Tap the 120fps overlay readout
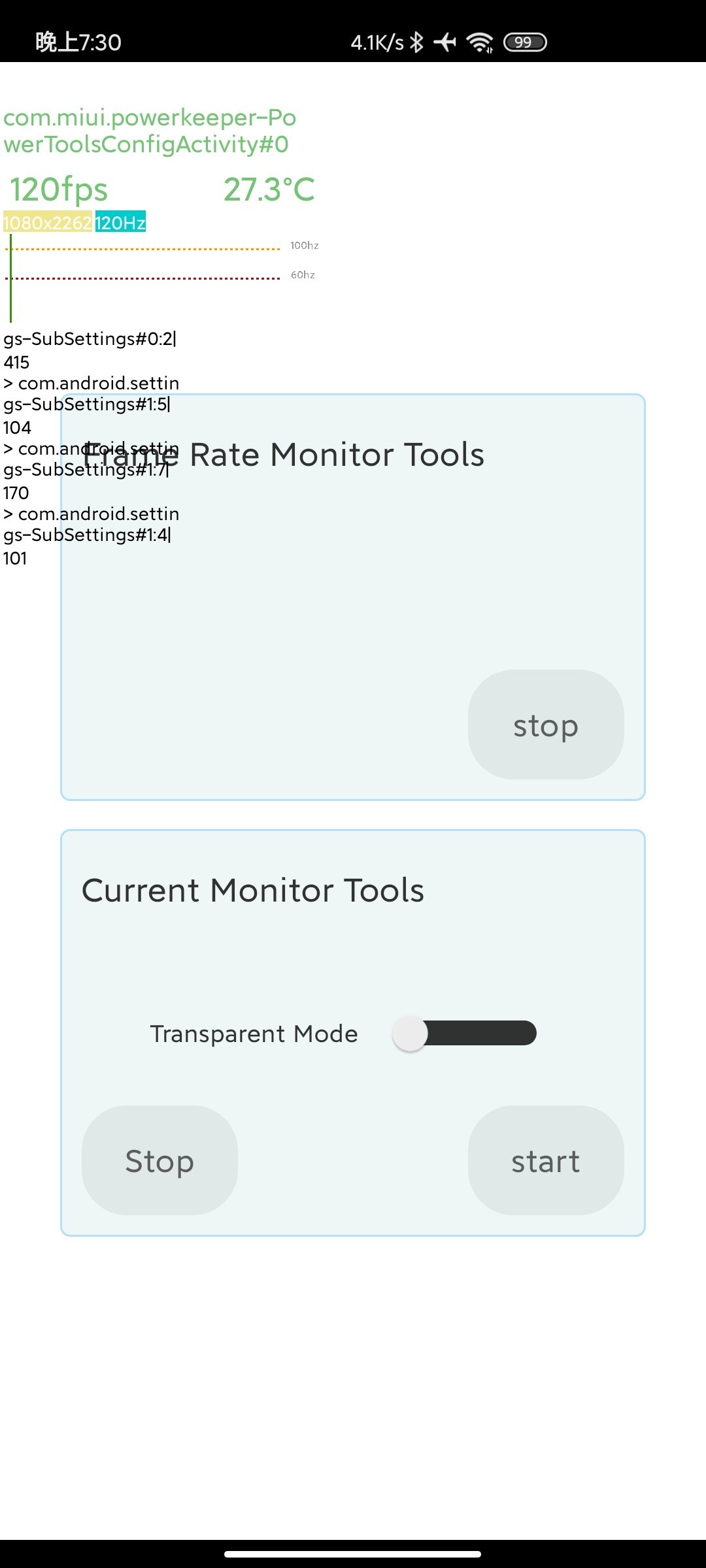Viewport: 706px width, 1568px height. (x=59, y=189)
